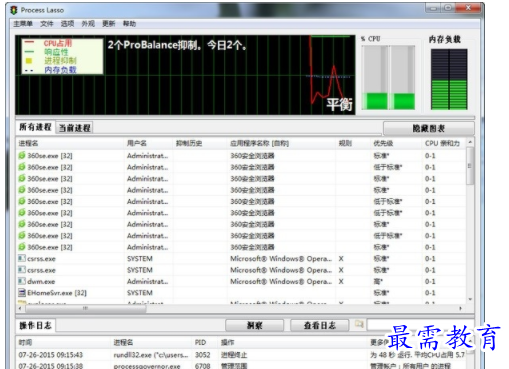Open the 文件 menu
The height and width of the screenshot is (369, 509).
[47, 24]
